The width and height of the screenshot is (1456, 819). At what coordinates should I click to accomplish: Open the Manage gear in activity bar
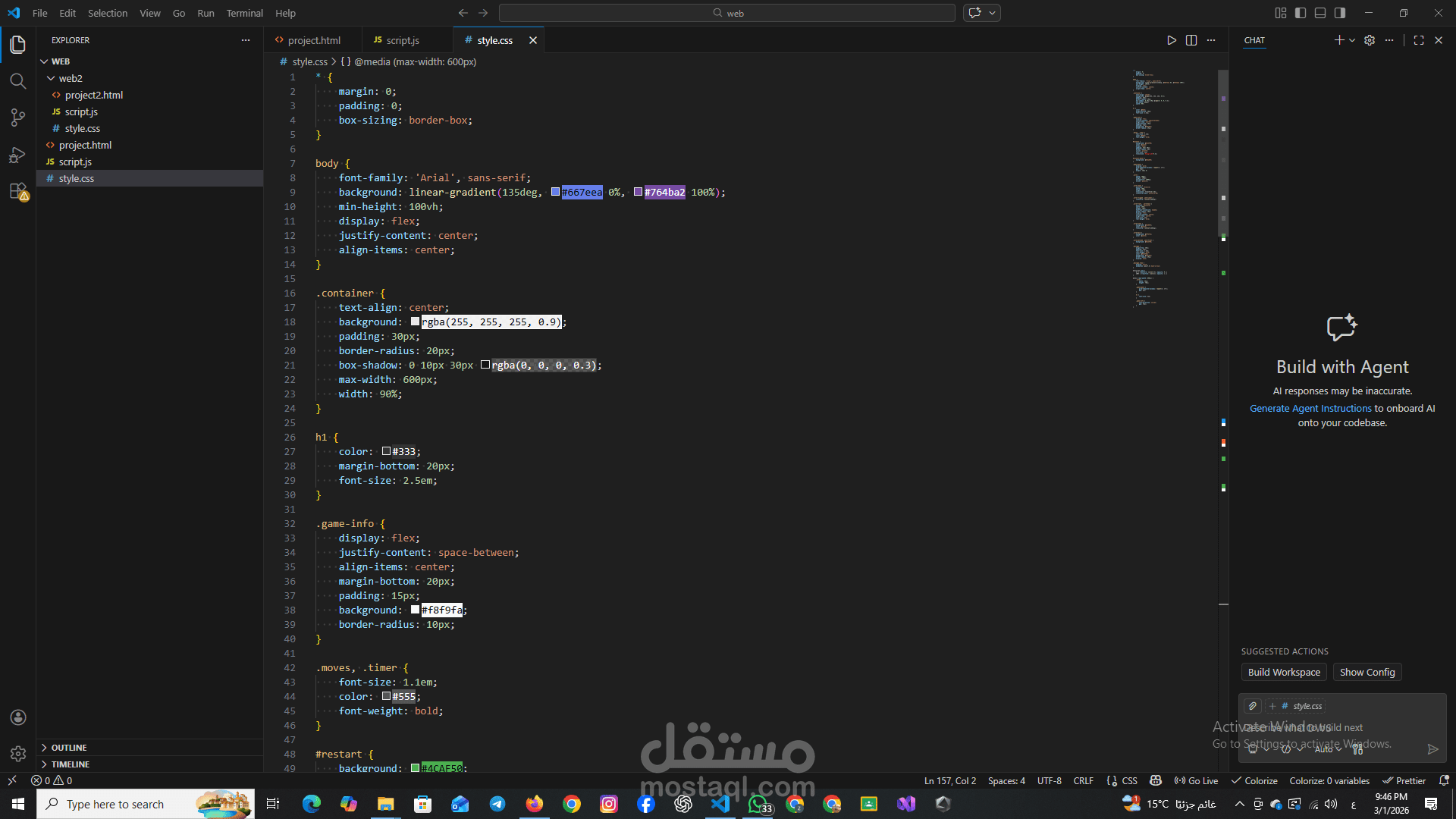click(18, 753)
